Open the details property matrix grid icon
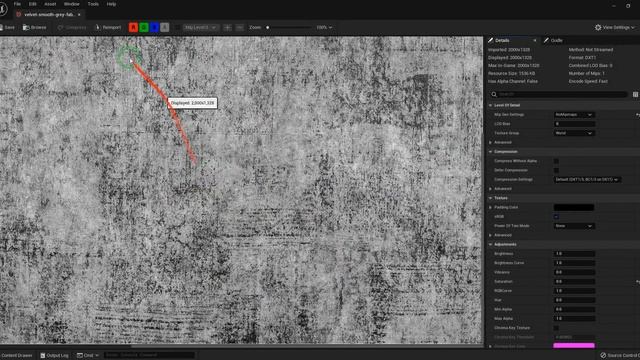The width and height of the screenshot is (640, 360). tap(635, 94)
